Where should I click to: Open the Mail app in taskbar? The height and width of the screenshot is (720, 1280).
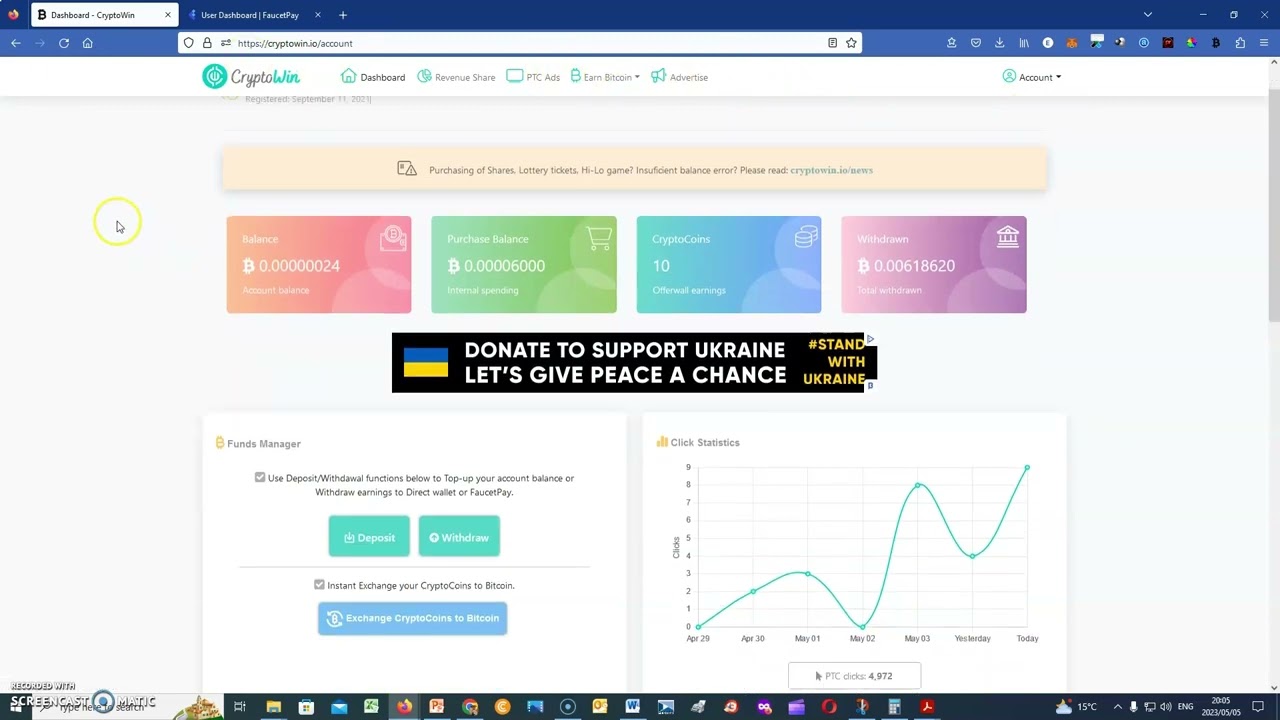(339, 707)
